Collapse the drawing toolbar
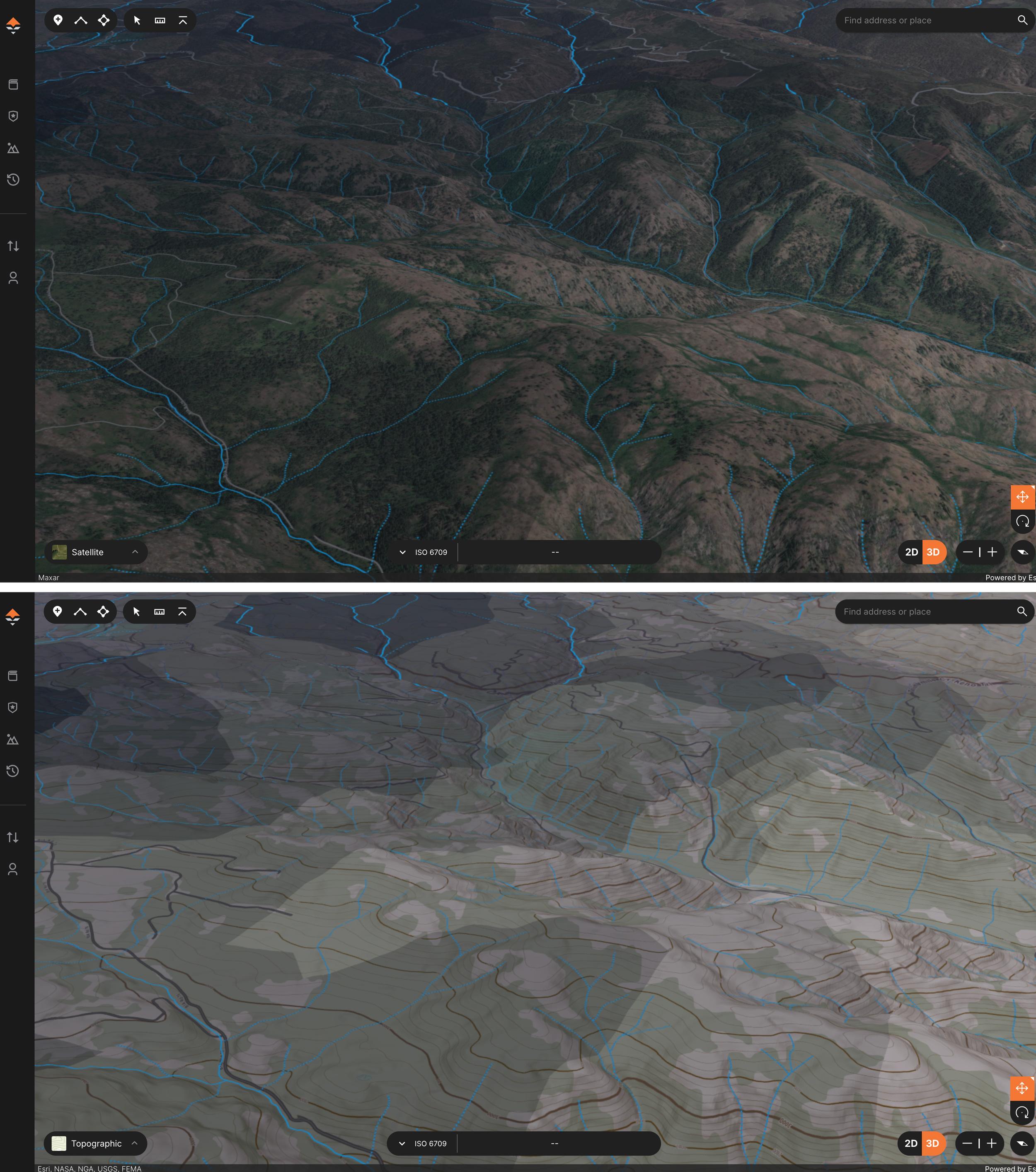 pos(182,20)
